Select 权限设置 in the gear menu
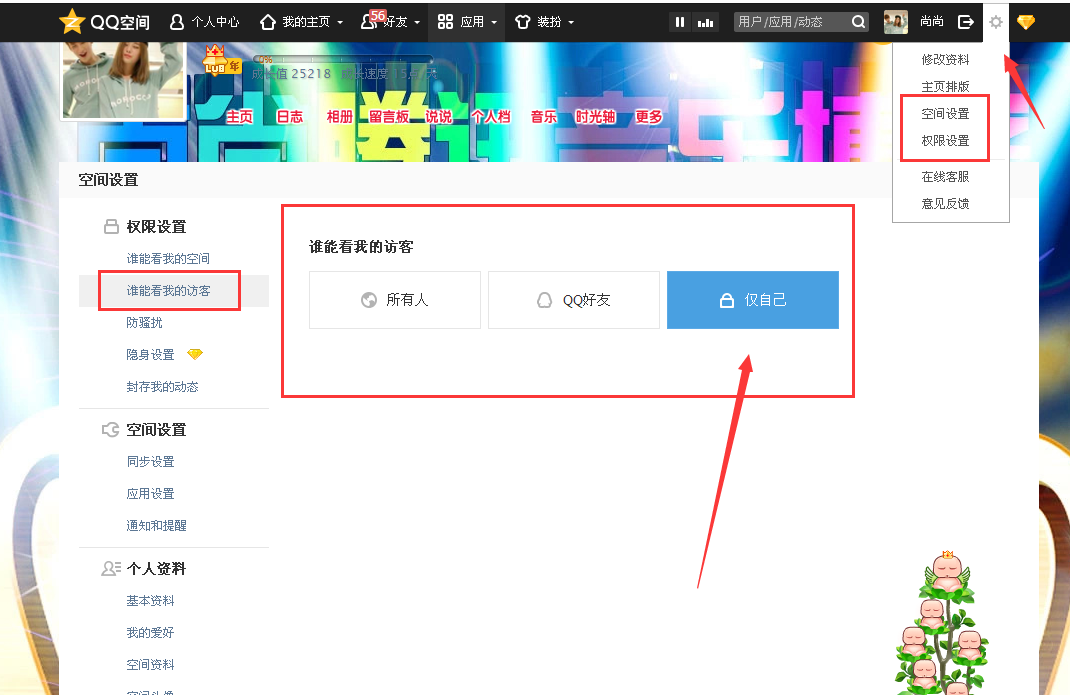Image resolution: width=1070 pixels, height=695 pixels. point(944,140)
